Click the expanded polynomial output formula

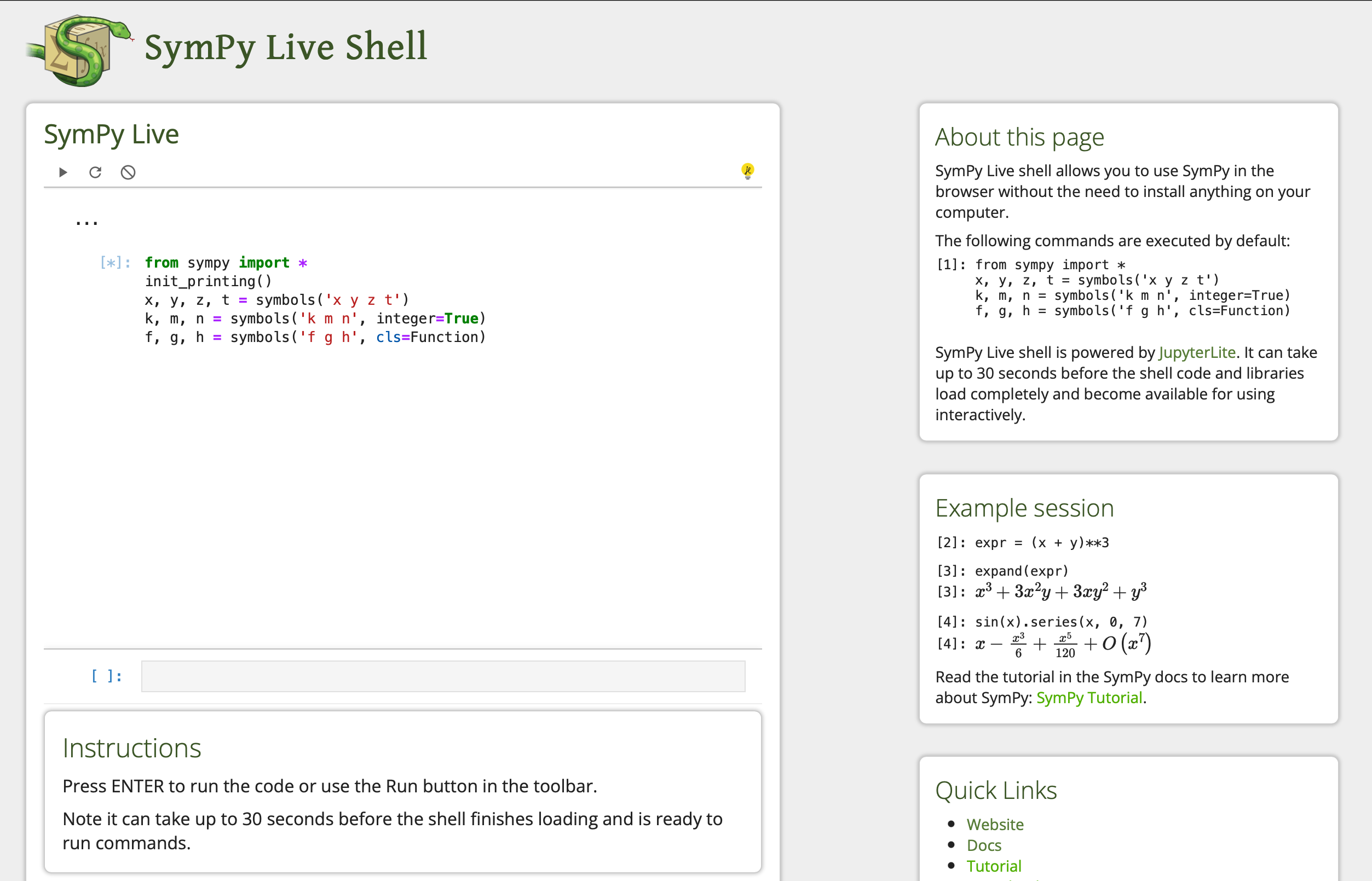(x=1060, y=591)
